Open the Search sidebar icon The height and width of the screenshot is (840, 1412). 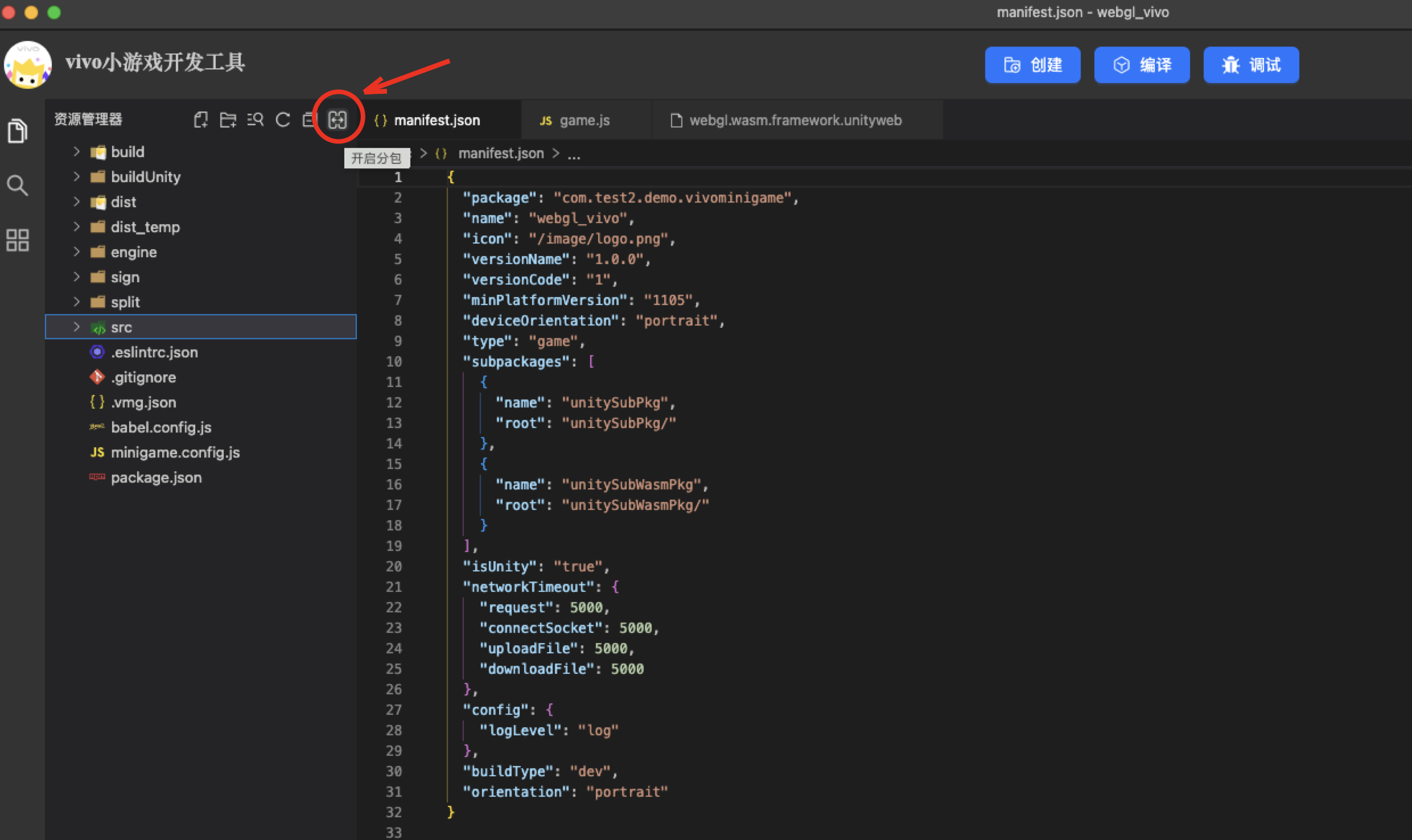[17, 185]
